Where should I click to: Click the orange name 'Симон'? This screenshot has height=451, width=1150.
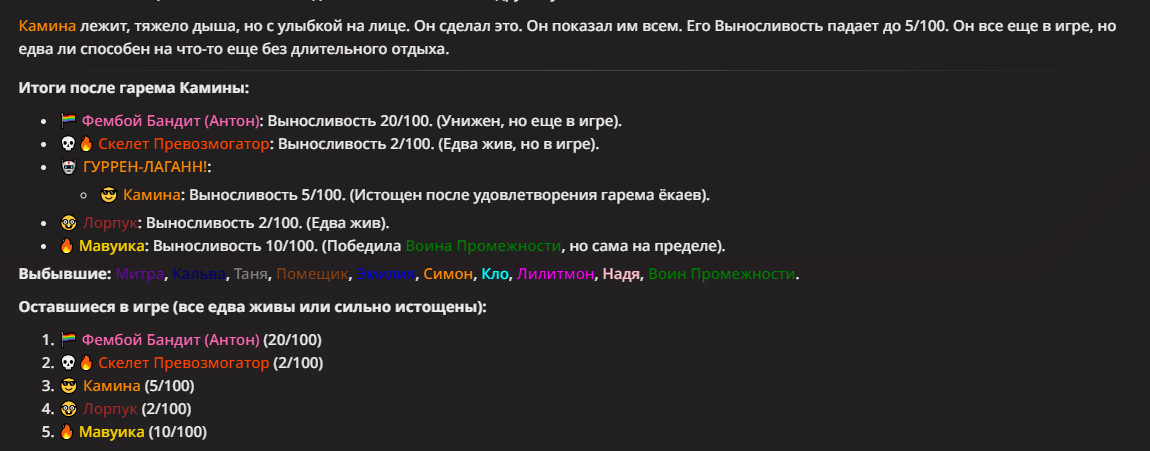point(448,274)
